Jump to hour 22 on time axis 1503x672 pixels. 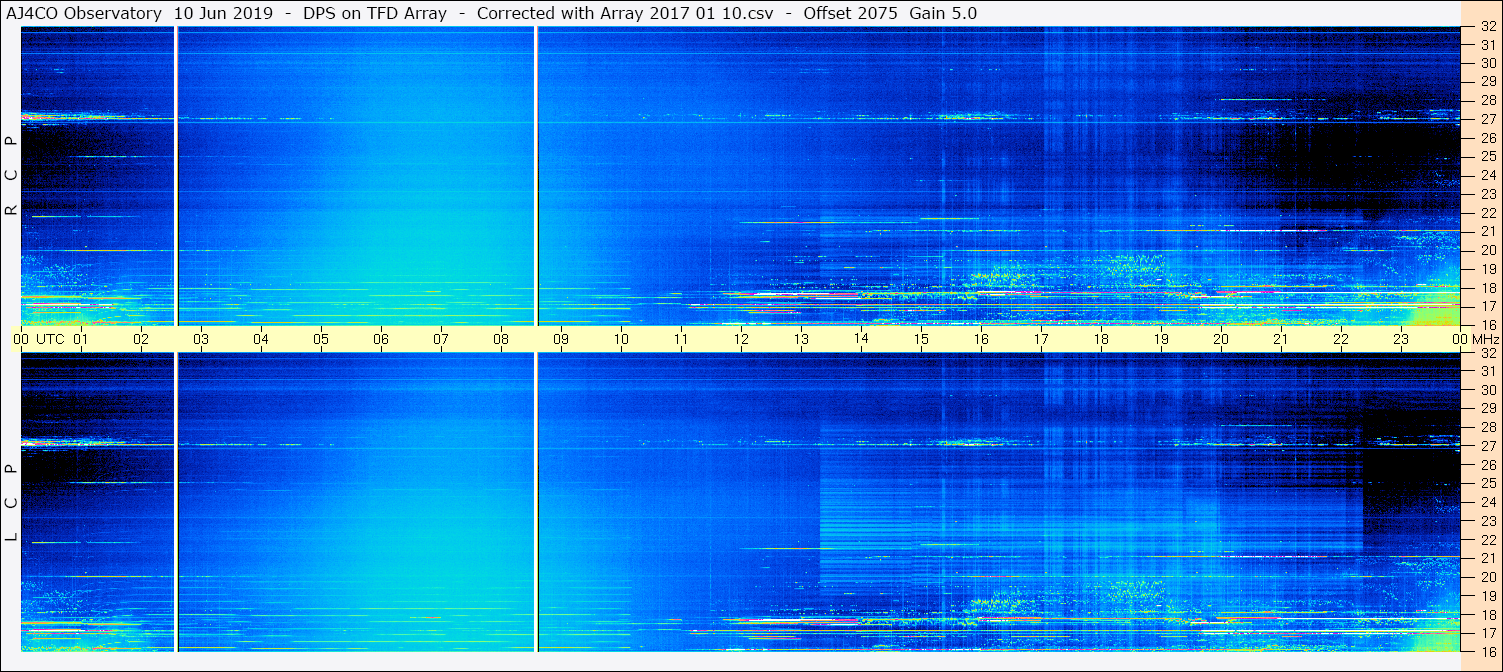click(1341, 339)
